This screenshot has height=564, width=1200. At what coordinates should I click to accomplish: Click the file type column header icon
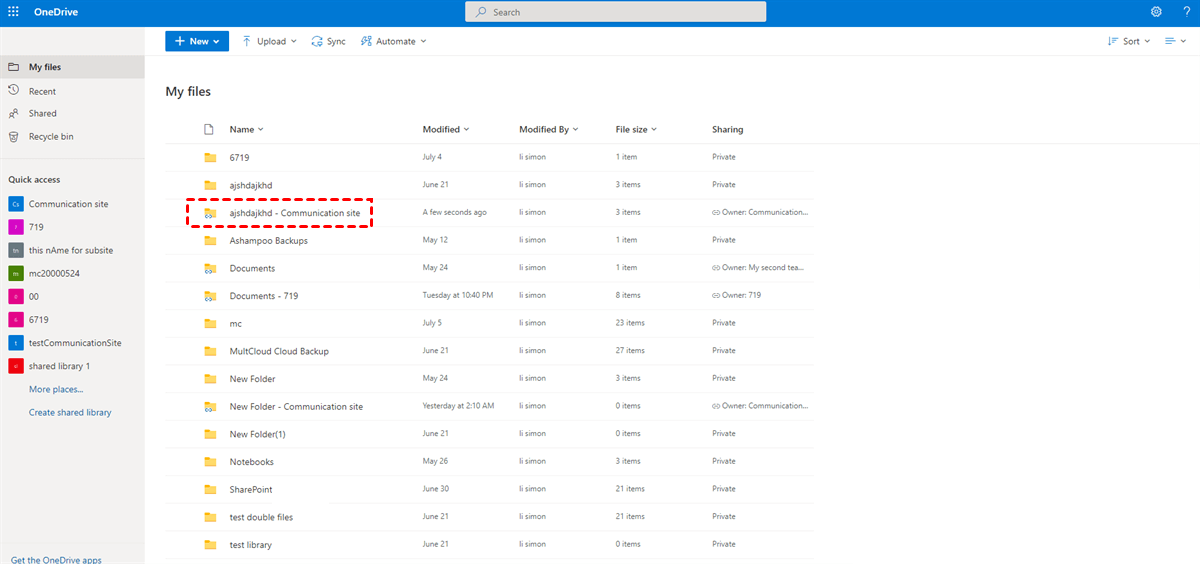click(209, 129)
